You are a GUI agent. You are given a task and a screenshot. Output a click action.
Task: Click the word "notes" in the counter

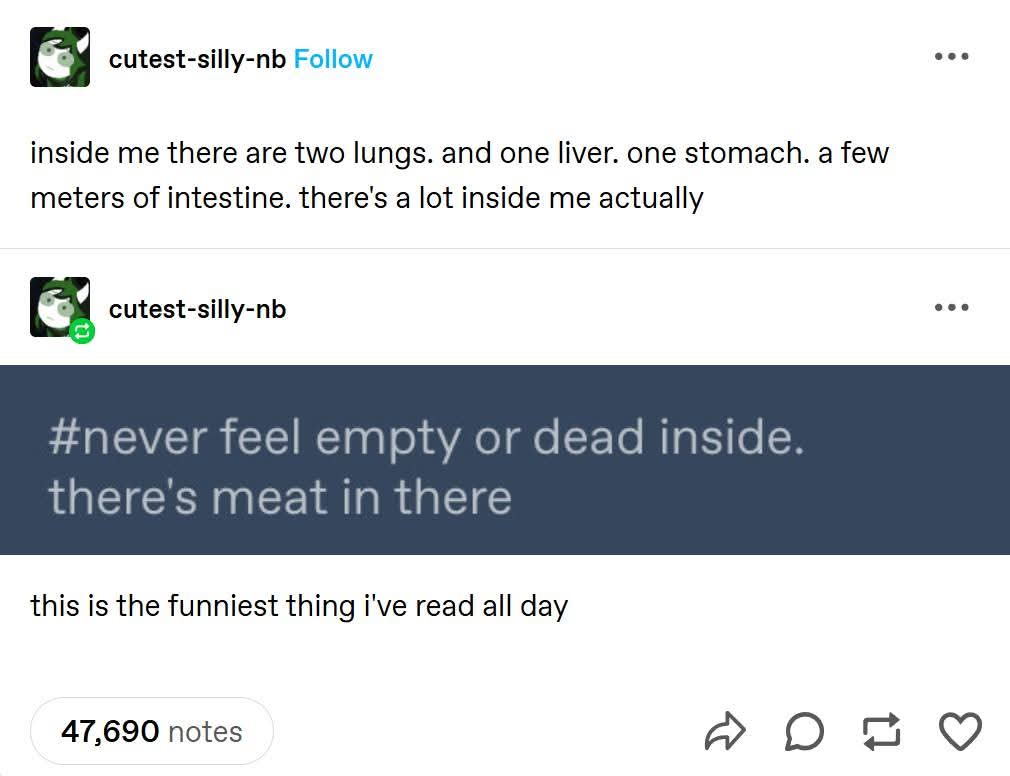point(205,731)
